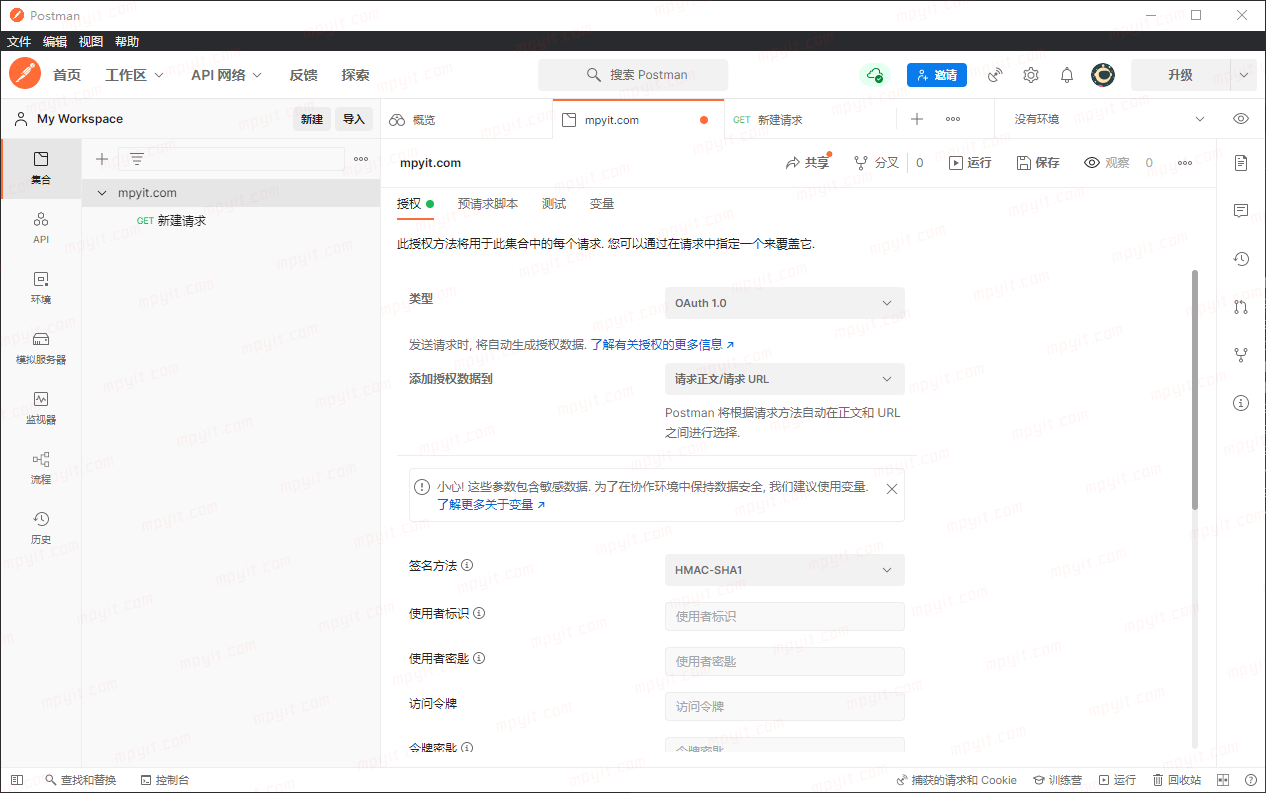Dismiss the 小心 warning banner
1266x793 pixels.
point(892,489)
